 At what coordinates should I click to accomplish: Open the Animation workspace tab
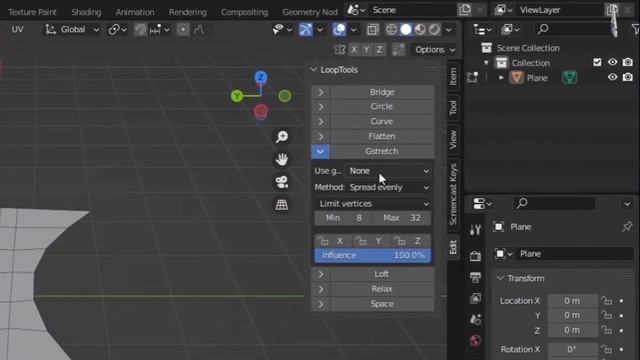(x=135, y=12)
